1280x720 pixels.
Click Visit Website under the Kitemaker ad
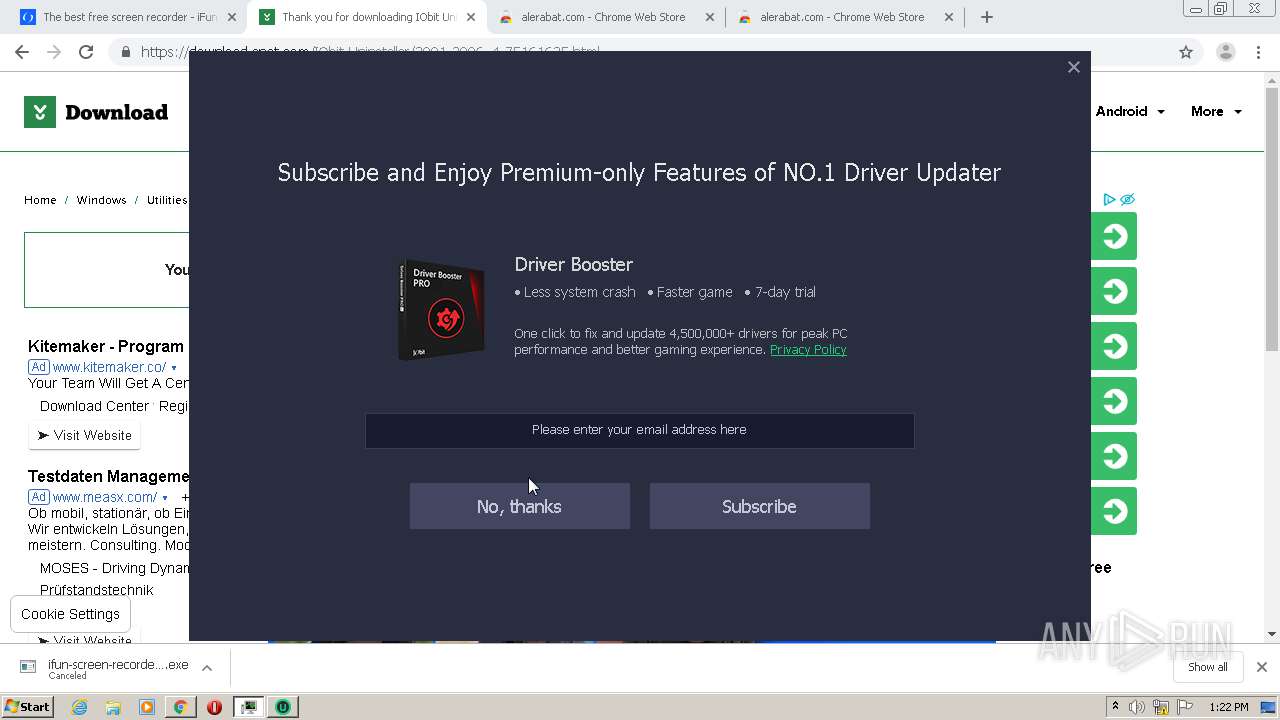click(85, 435)
